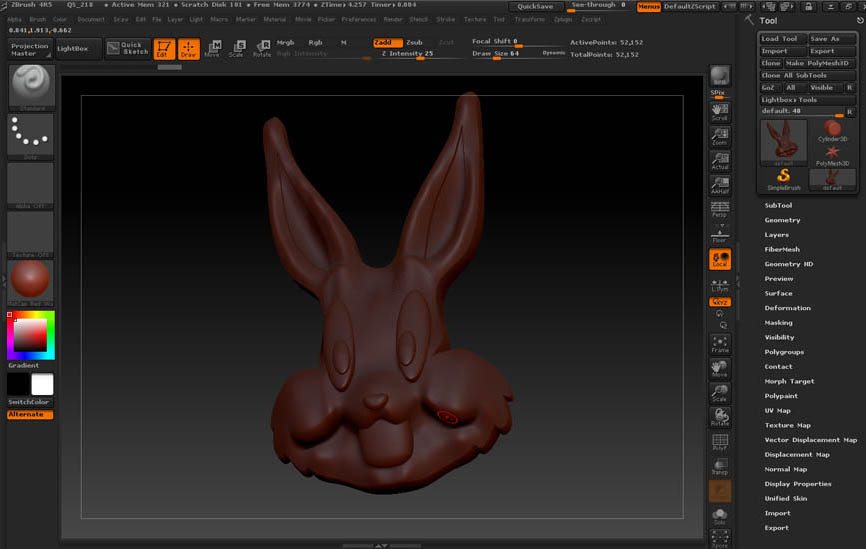
Task: Open the brush selector thumbnail
Action: click(31, 87)
